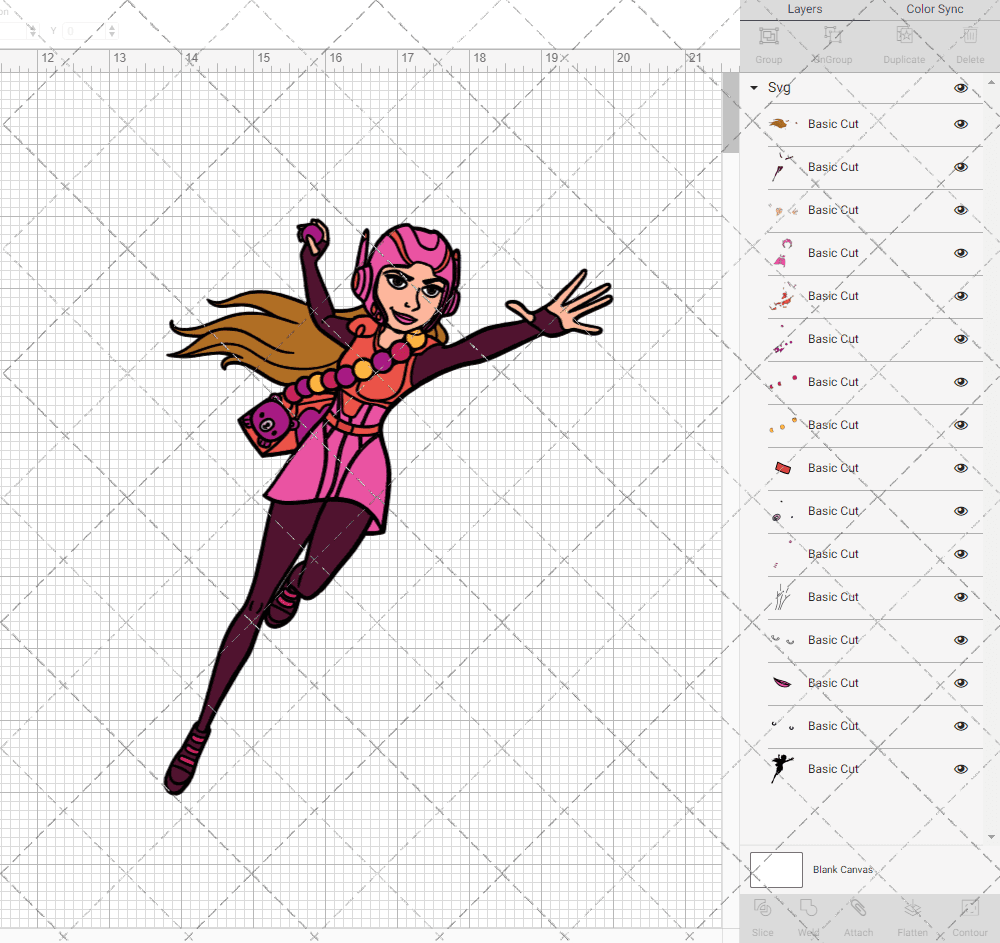Viewport: 1000px width, 943px height.
Task: Click the Group icon in the Layers panel
Action: (x=768, y=36)
